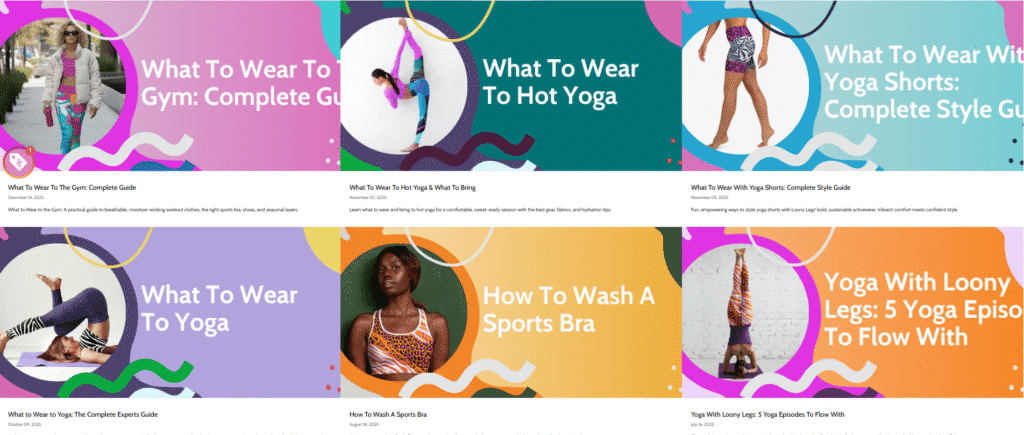Click the 'What To Wear To Hot Yoga & What To Bring' title
This screenshot has width=1024, height=435.
pyautogui.click(x=413, y=187)
